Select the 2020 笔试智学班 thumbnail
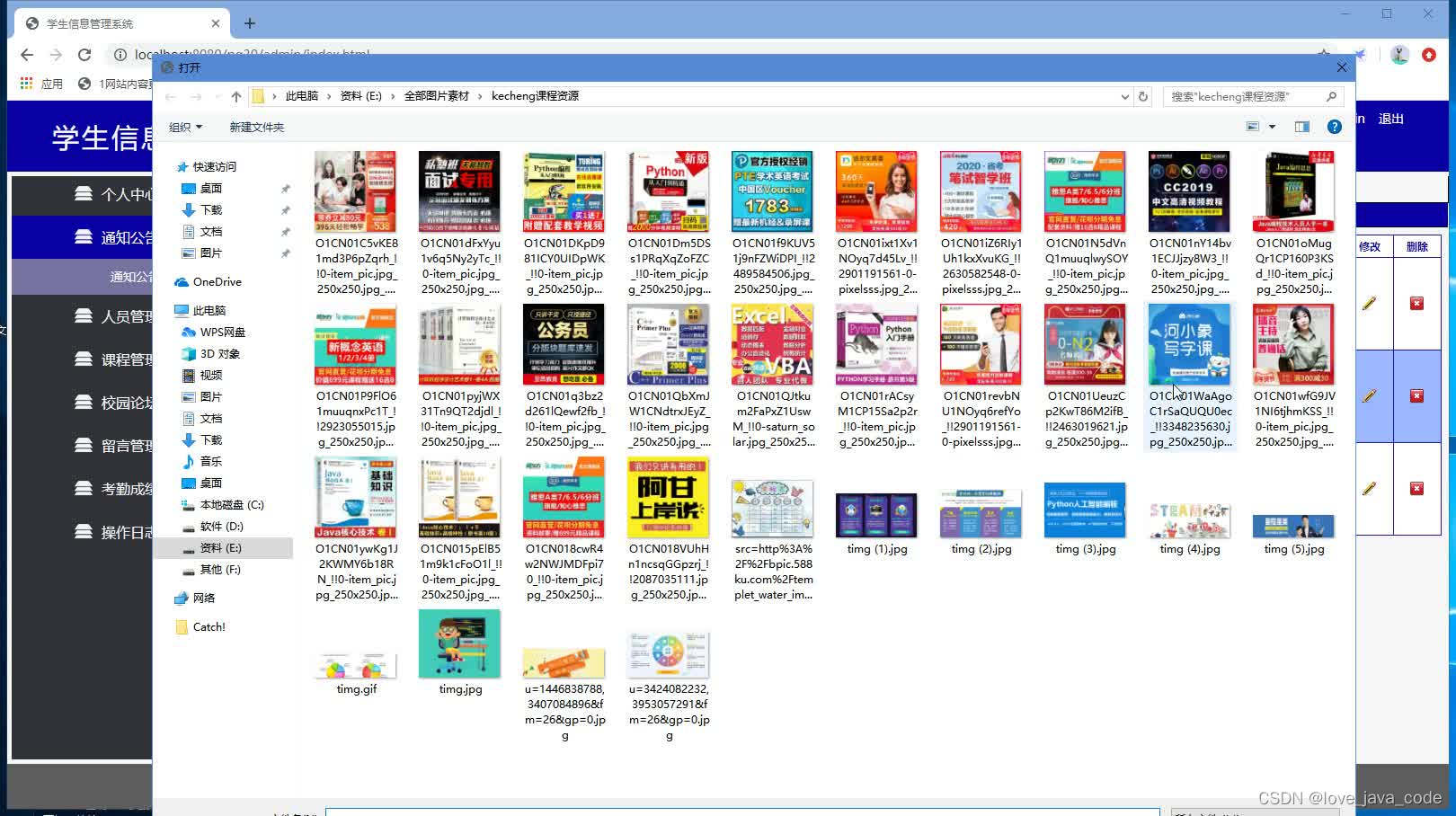Image resolution: width=1456 pixels, height=816 pixels. (981, 191)
